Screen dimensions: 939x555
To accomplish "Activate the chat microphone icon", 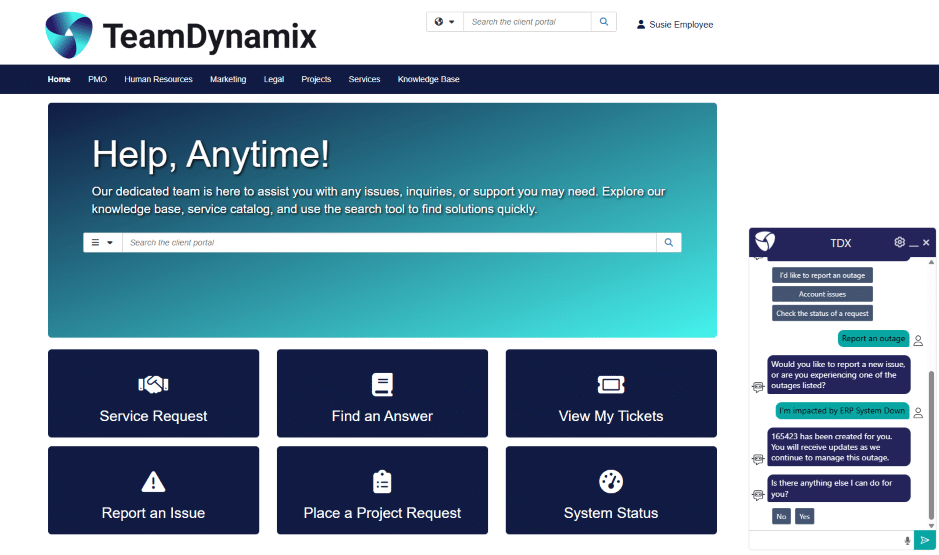I will [907, 540].
